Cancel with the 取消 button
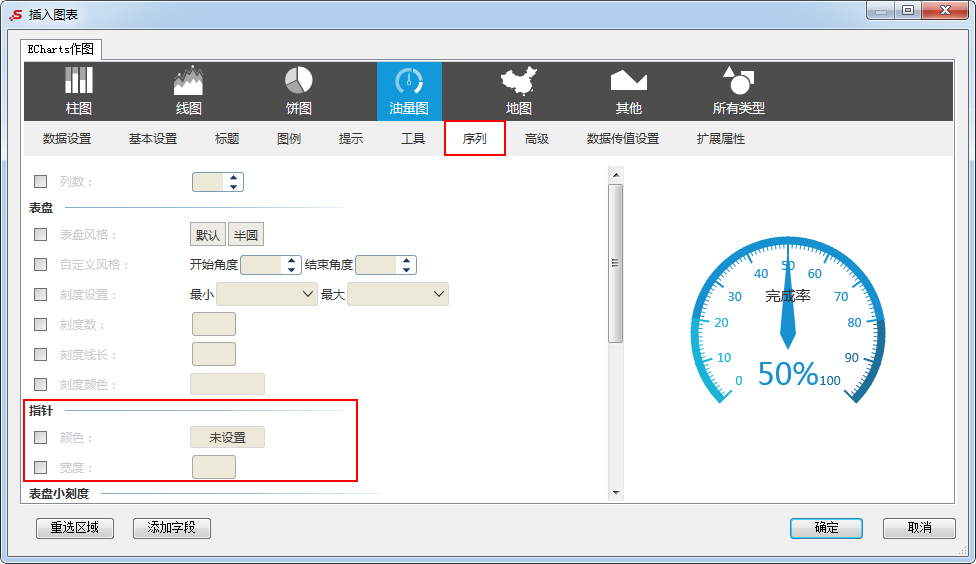Viewport: 976px width, 564px height. pos(919,528)
